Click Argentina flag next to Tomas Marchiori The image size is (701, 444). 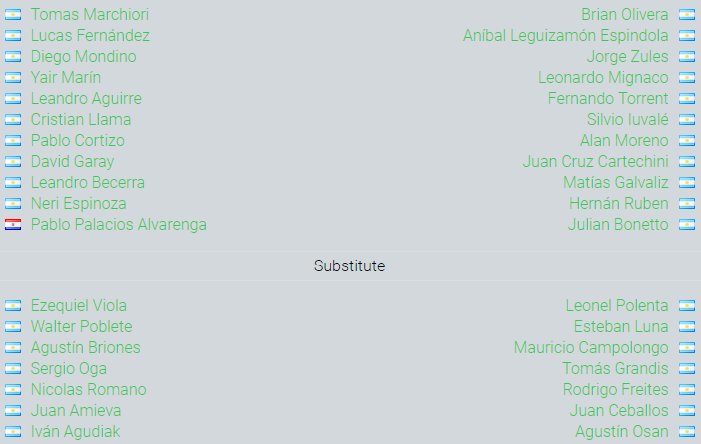coord(13,15)
